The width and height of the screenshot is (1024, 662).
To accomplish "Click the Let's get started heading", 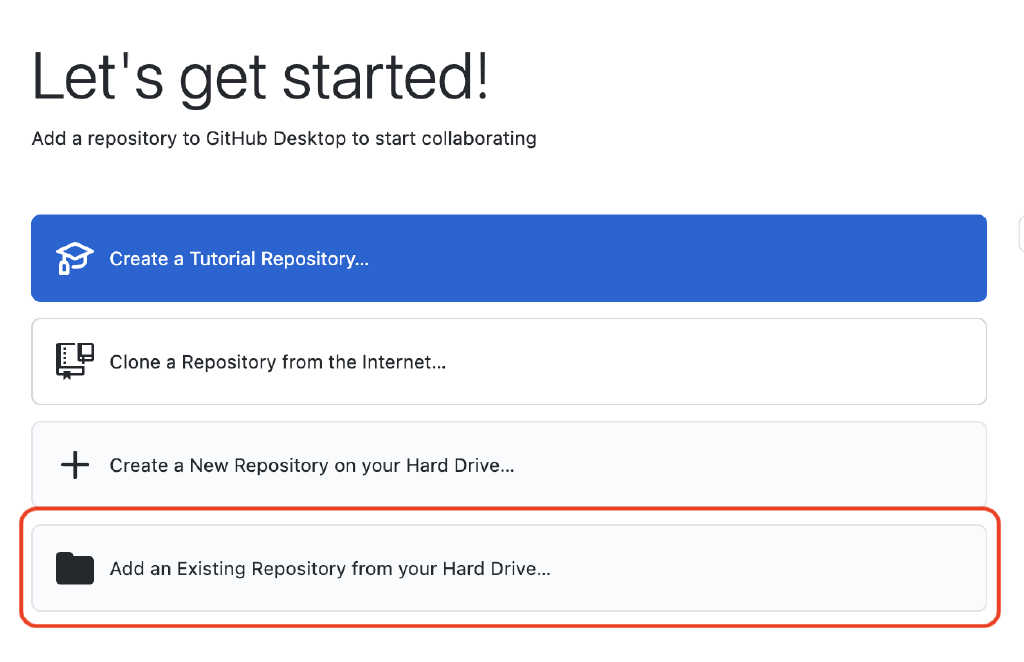I will coord(260,76).
